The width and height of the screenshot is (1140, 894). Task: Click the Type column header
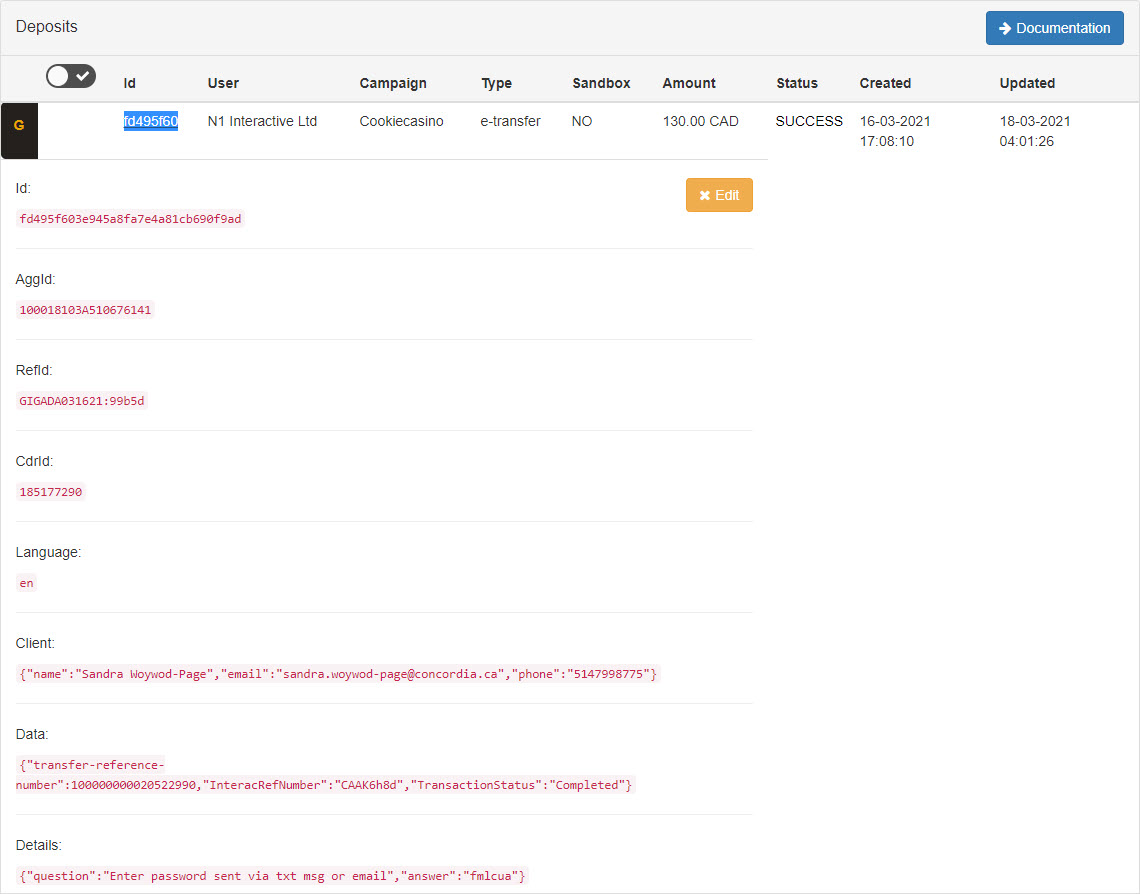497,83
